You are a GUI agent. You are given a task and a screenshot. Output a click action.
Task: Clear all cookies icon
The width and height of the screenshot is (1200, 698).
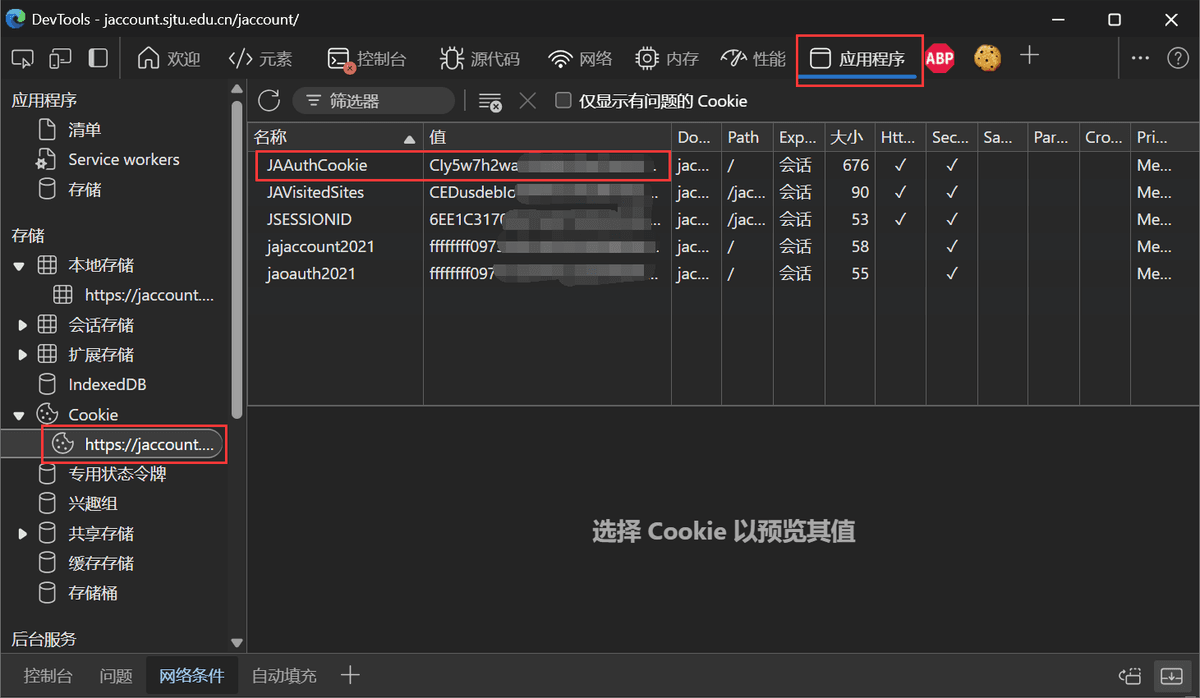pos(490,101)
